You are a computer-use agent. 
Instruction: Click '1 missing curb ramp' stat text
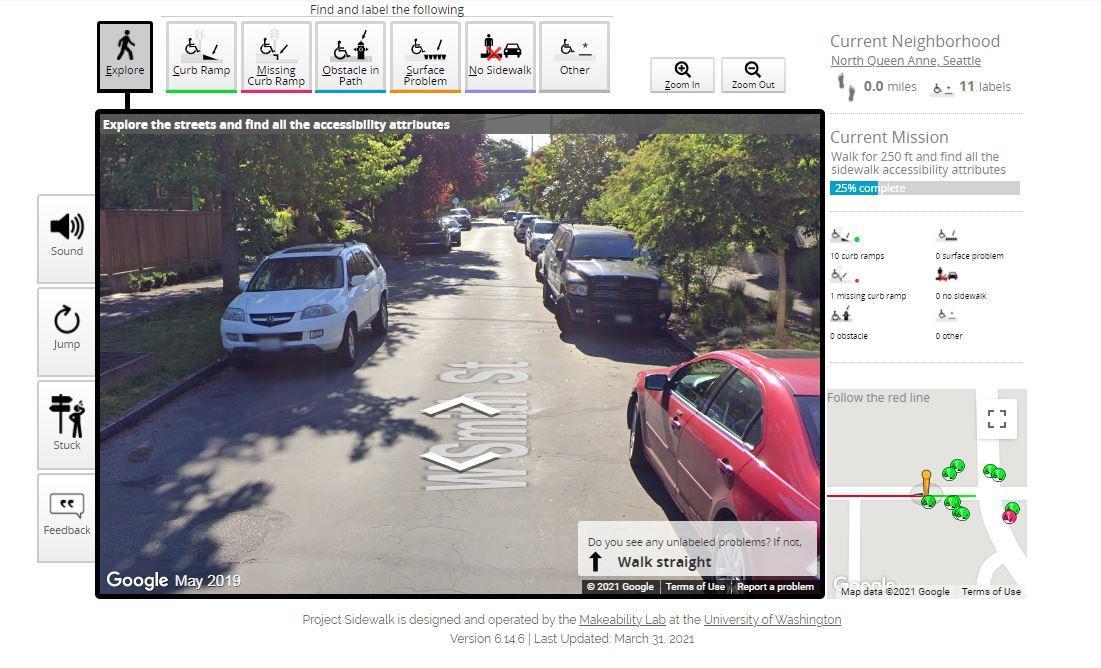click(x=868, y=296)
